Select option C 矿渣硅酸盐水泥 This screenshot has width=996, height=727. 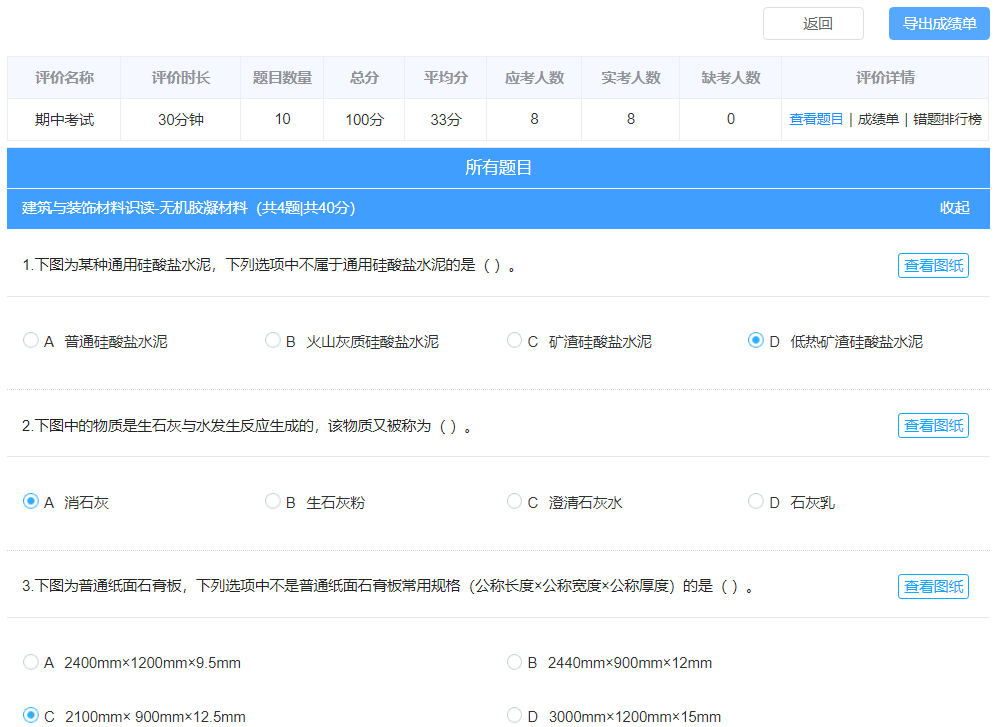pos(515,340)
